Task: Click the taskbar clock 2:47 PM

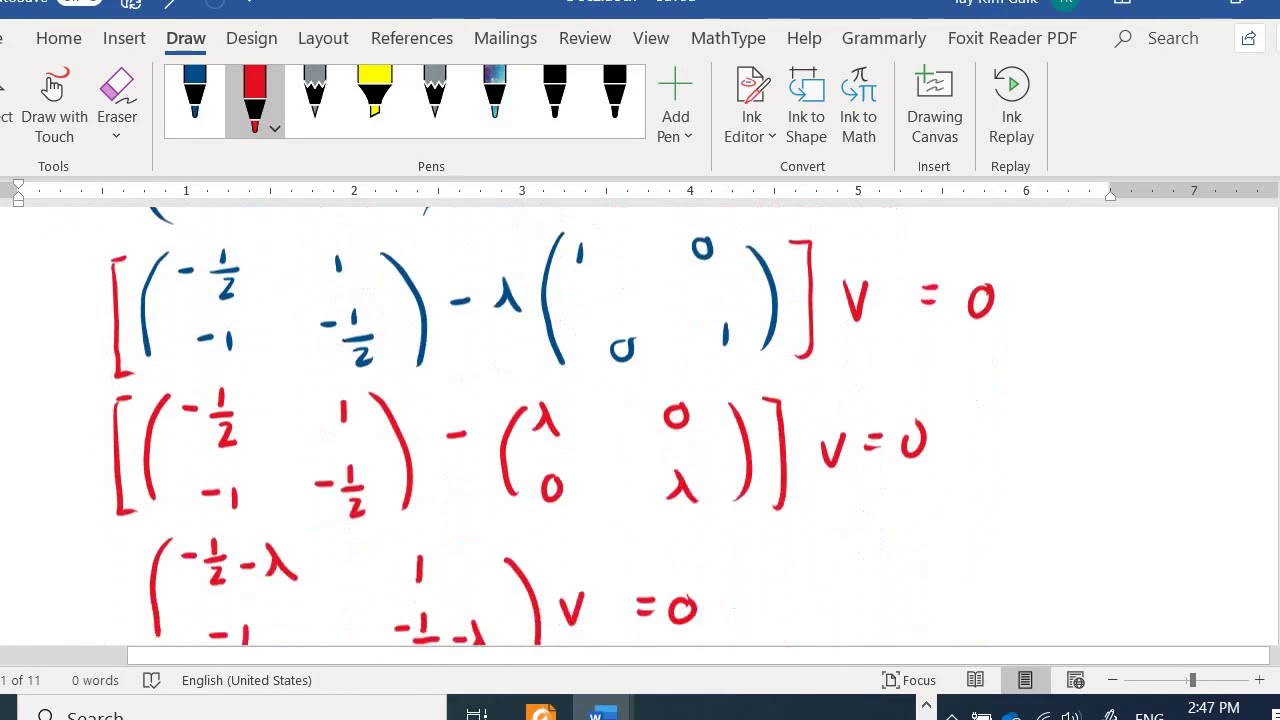Action: pos(1213,708)
